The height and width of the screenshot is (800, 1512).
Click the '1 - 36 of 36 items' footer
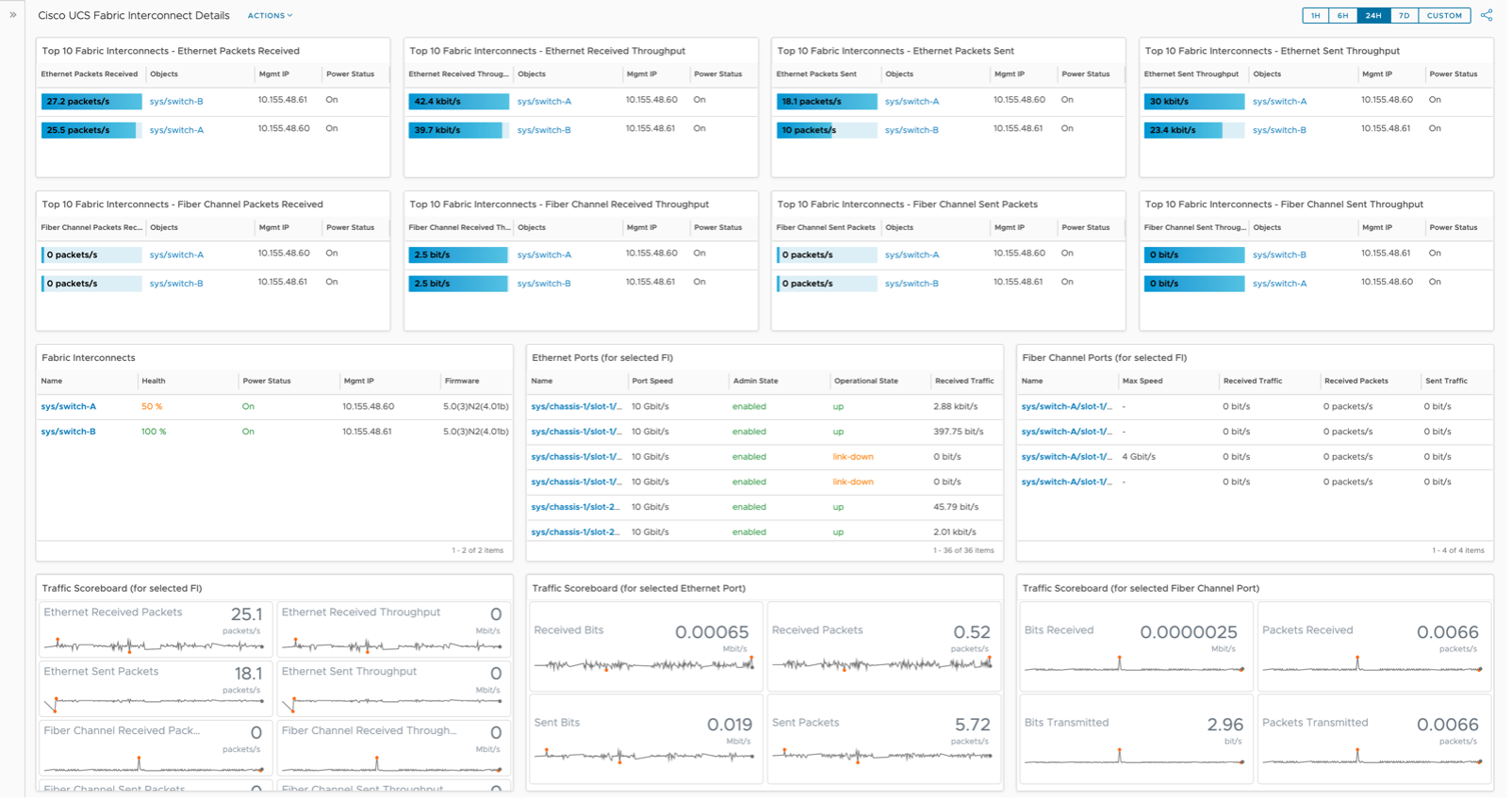point(963,551)
